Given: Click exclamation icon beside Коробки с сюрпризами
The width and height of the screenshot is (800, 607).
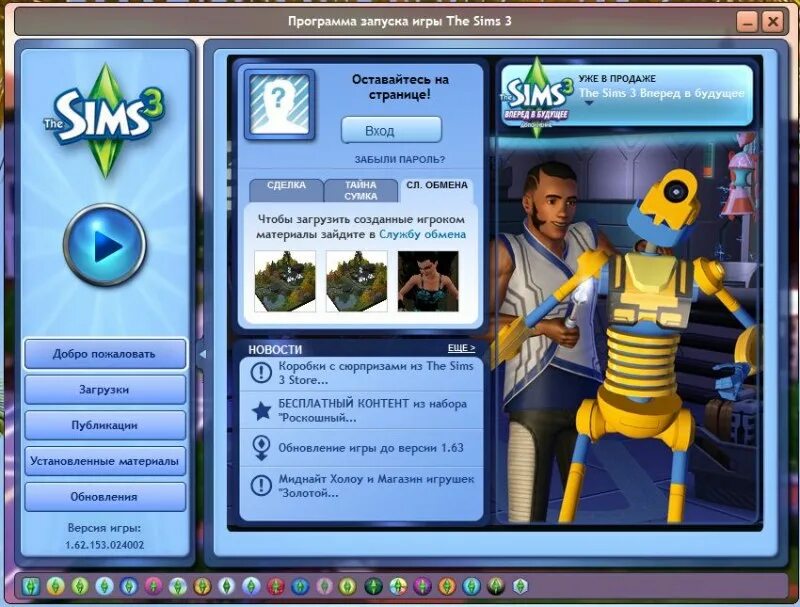Looking at the screenshot, I should point(261,373).
